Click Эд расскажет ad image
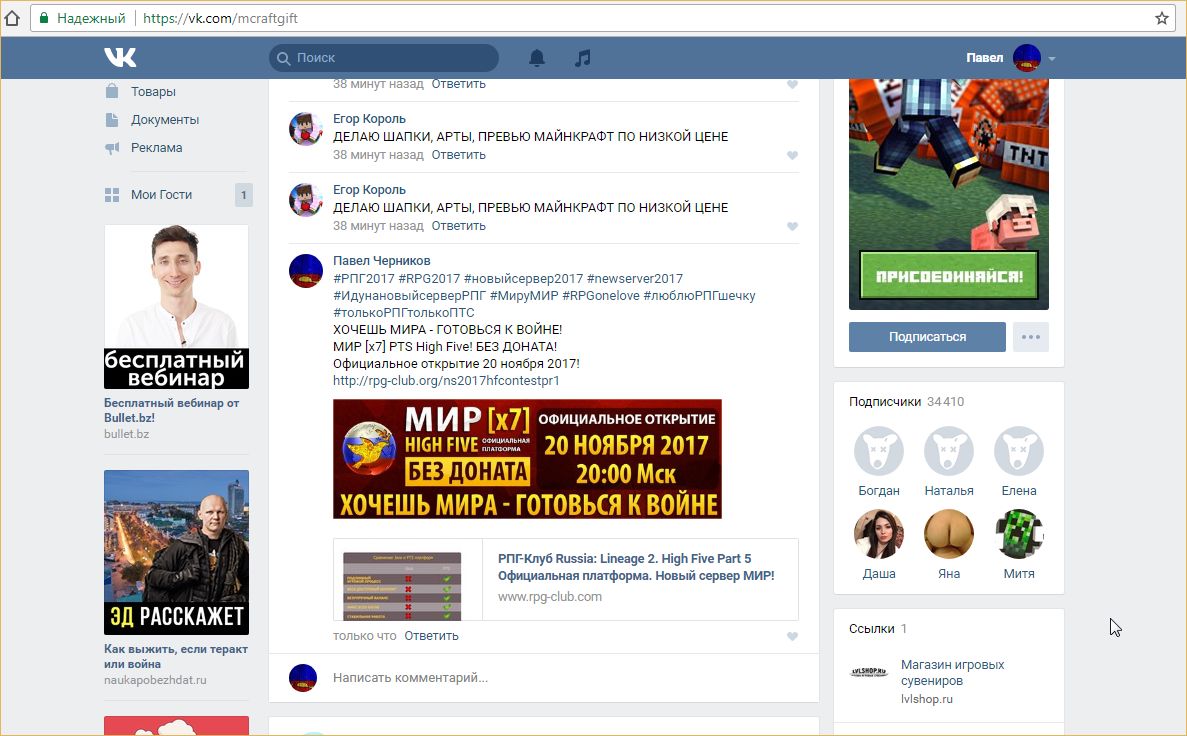This screenshot has height=736, width=1187. click(x=176, y=553)
